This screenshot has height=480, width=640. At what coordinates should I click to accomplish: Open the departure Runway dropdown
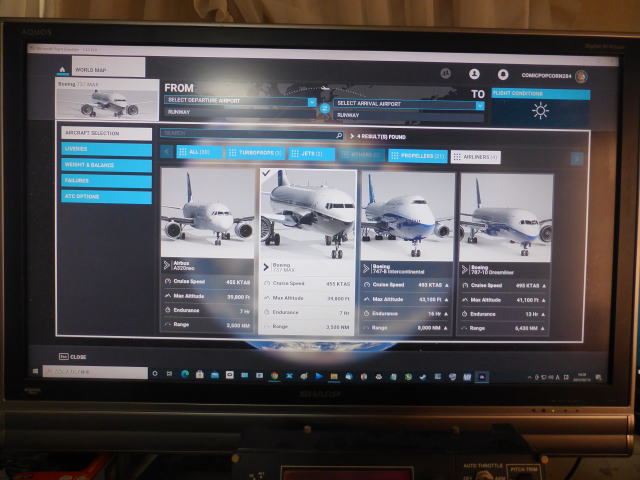pos(240,113)
